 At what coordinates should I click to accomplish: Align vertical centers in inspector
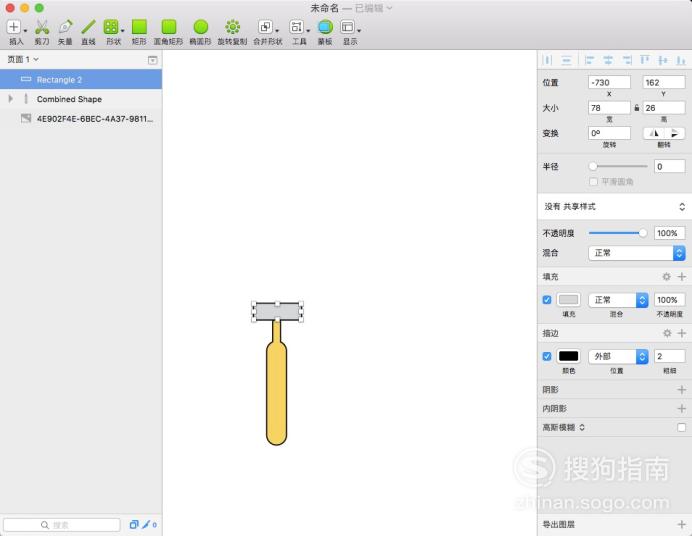663,60
